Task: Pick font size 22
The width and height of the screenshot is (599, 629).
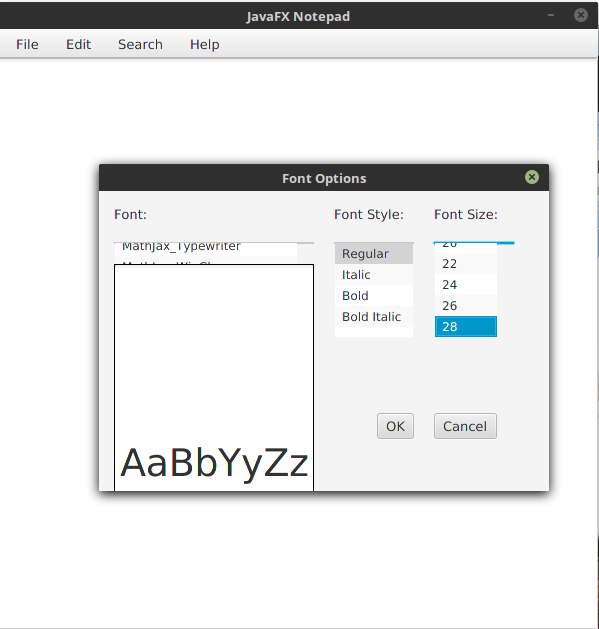Action: click(465, 264)
